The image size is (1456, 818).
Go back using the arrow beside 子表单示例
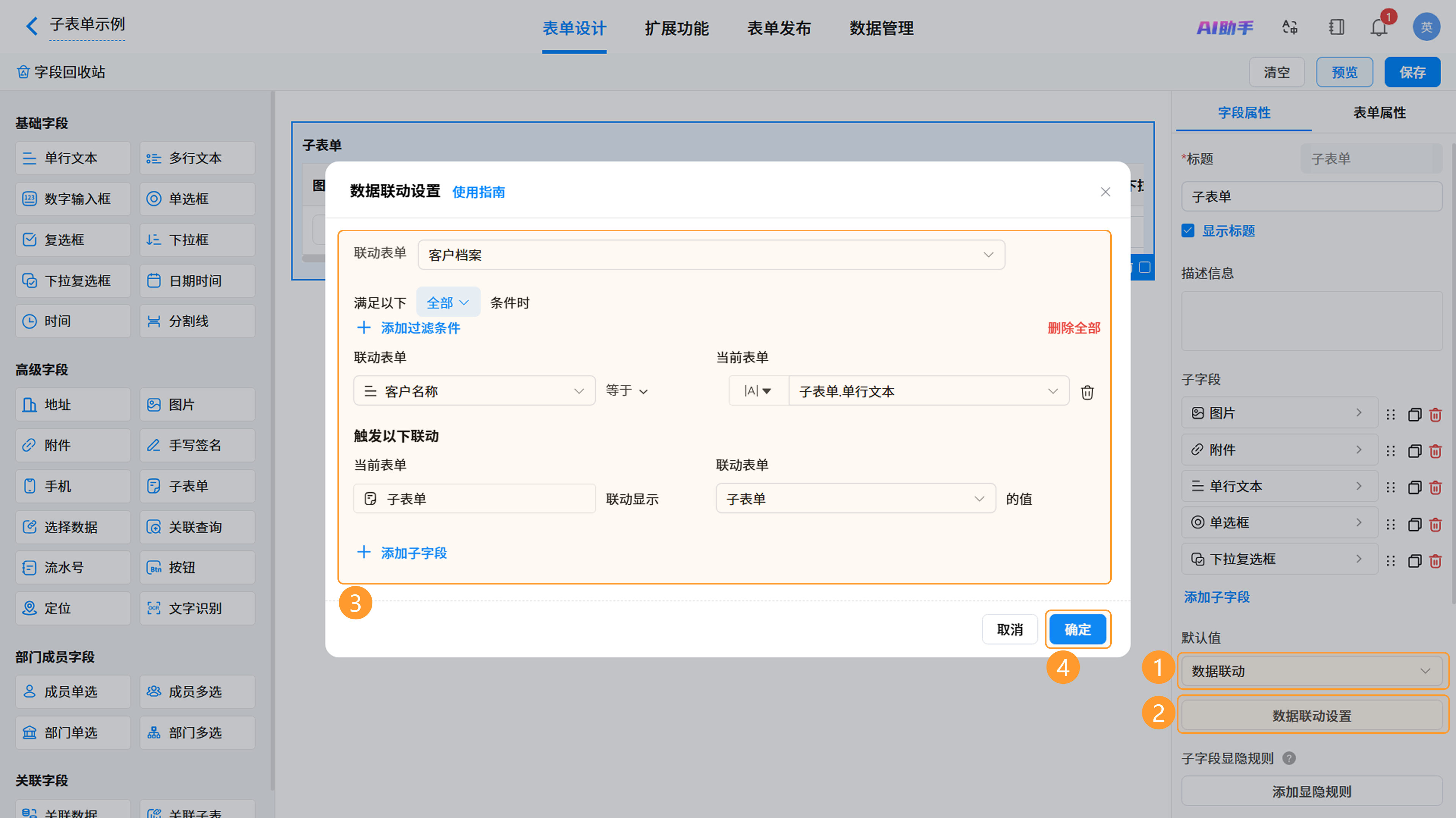(x=31, y=25)
